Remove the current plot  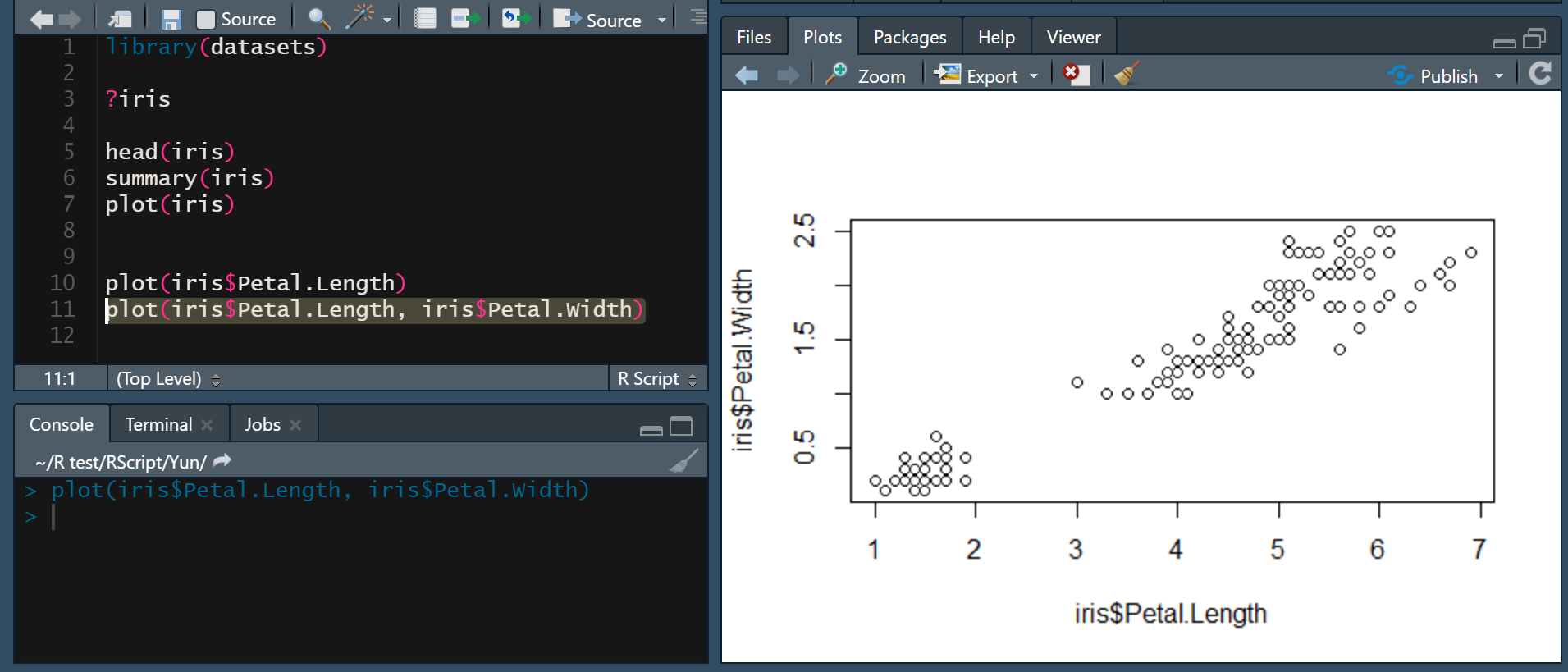coord(1076,75)
